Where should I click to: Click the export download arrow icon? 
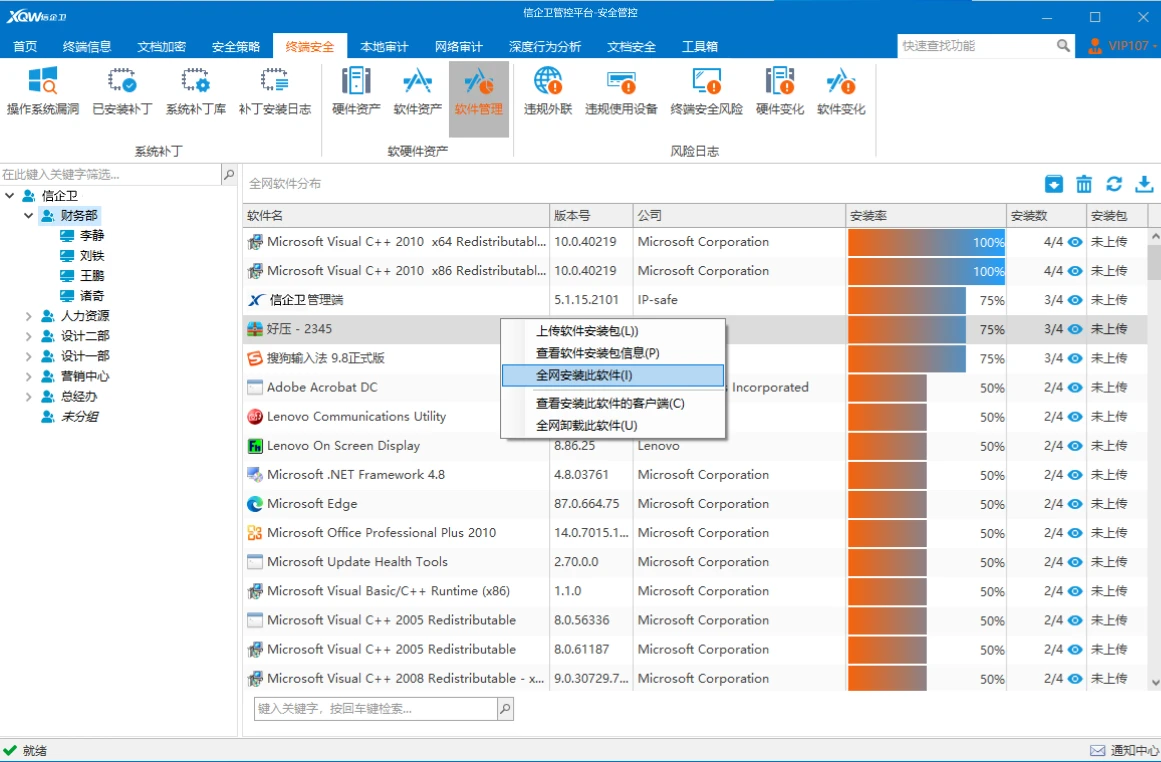coord(1145,184)
